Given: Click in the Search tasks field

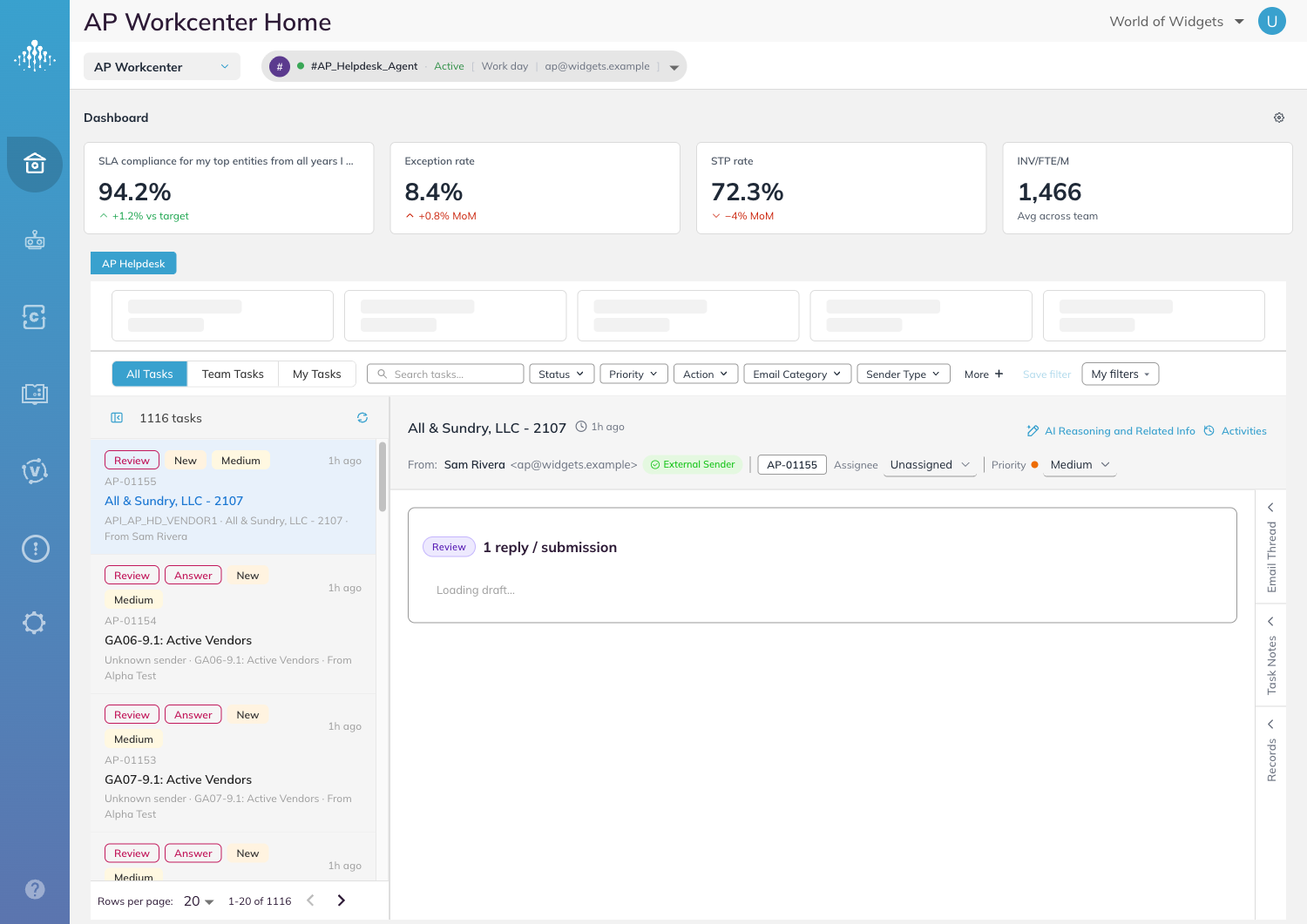Looking at the screenshot, I should (x=445, y=374).
